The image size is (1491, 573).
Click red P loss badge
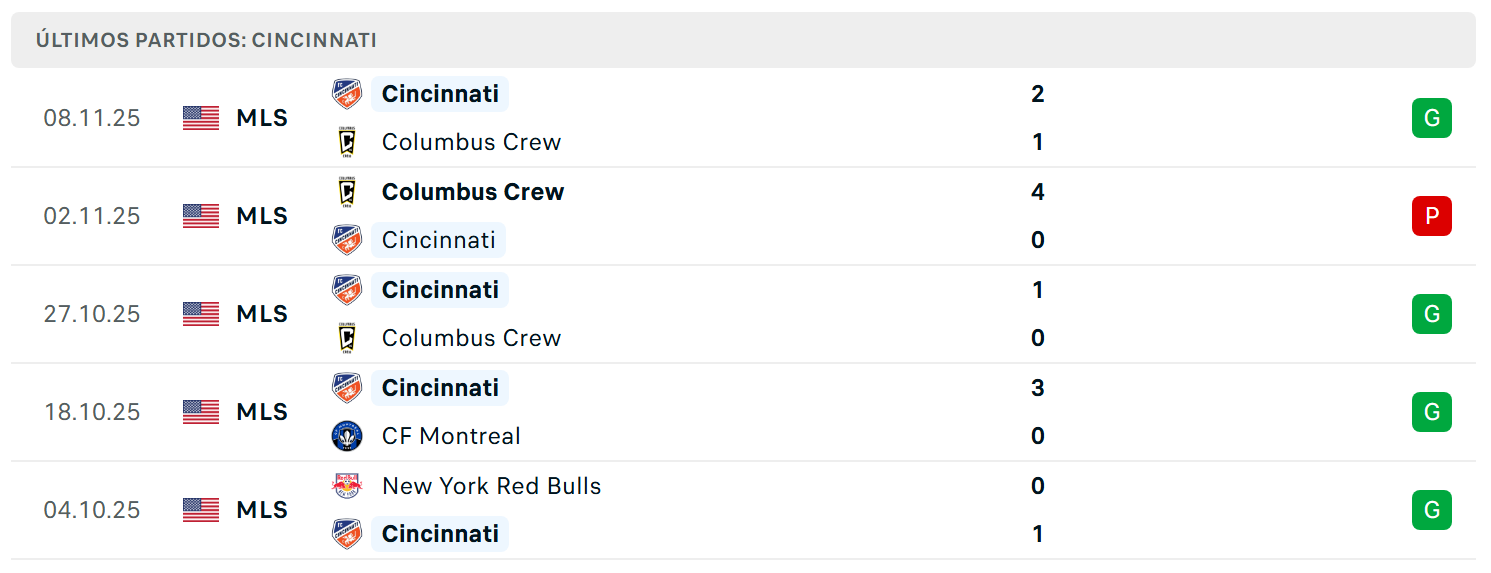pos(1431,216)
